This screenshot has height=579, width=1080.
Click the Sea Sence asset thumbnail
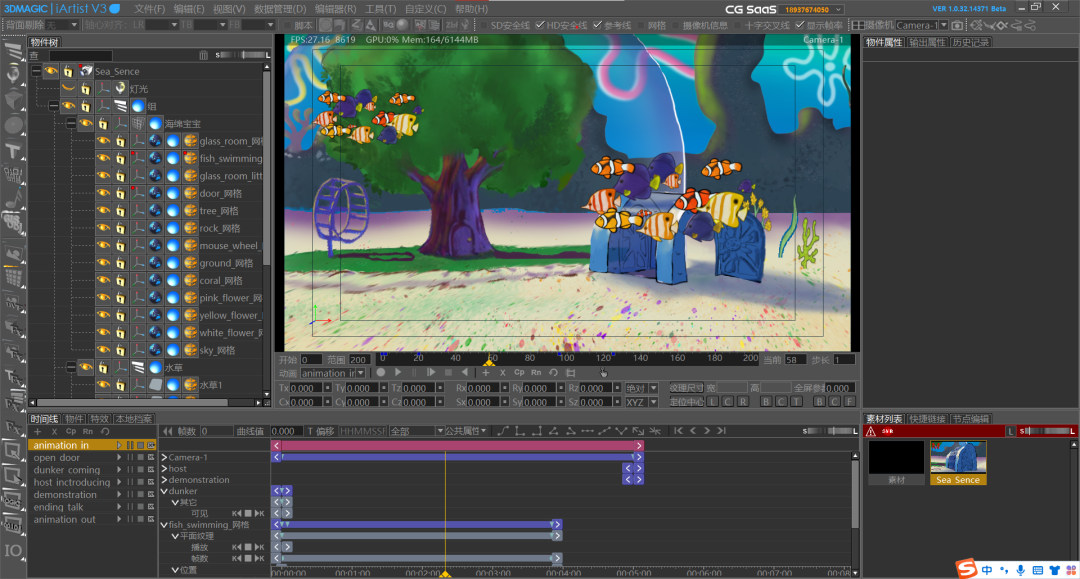(x=958, y=463)
